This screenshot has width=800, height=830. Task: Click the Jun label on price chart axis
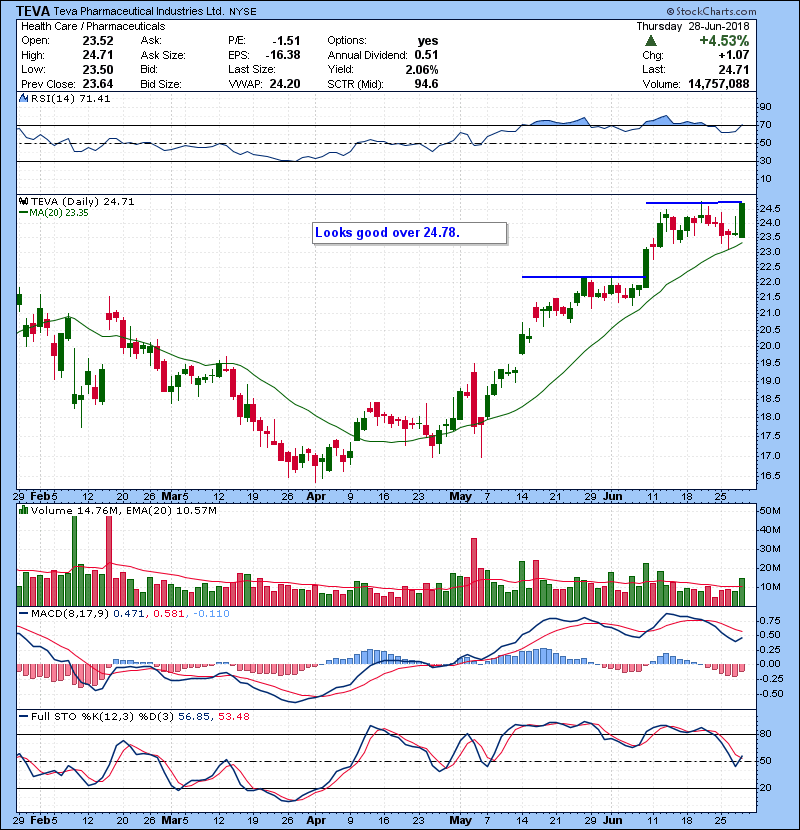point(613,497)
